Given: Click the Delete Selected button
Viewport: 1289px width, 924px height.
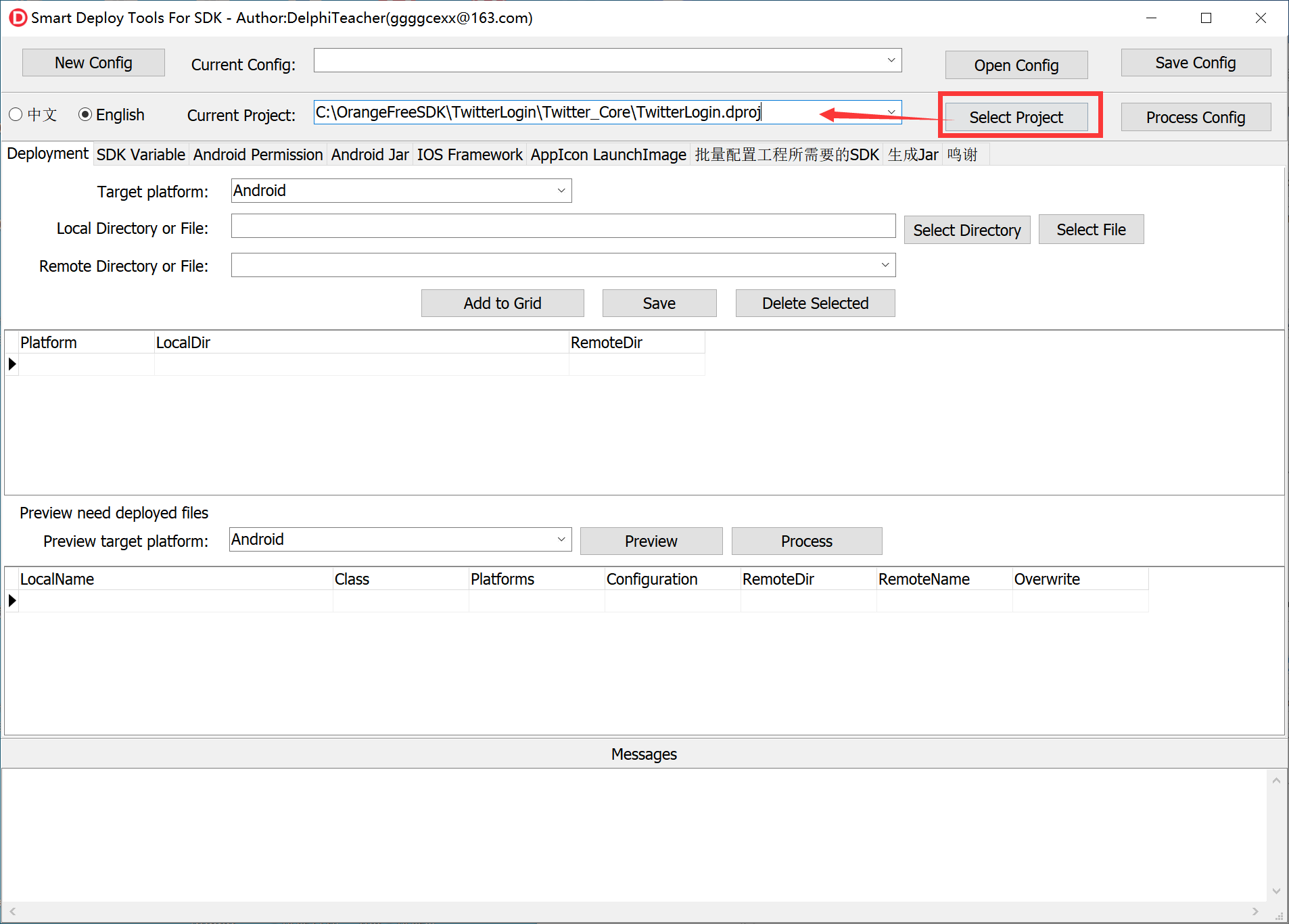Looking at the screenshot, I should click(815, 303).
